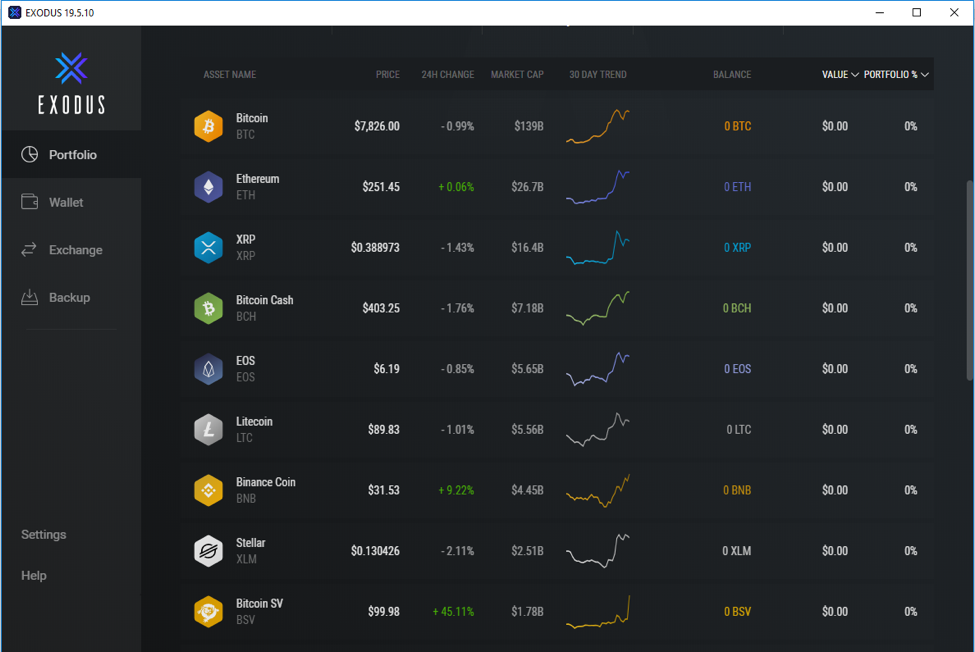Click the Litecoin silver icon
The image size is (975, 652).
(208, 430)
